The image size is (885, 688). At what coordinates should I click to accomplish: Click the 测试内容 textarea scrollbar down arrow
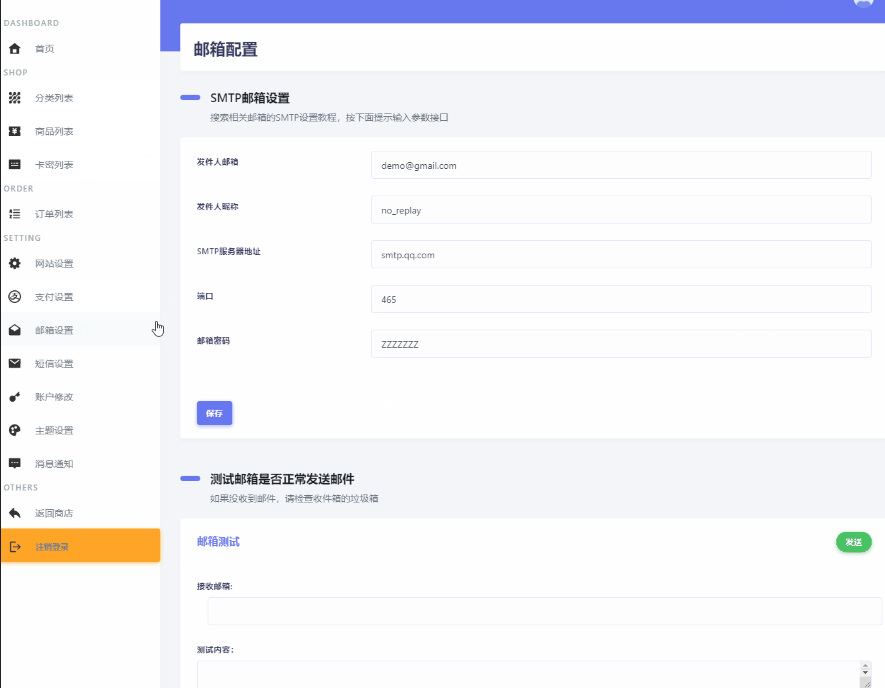(866, 672)
